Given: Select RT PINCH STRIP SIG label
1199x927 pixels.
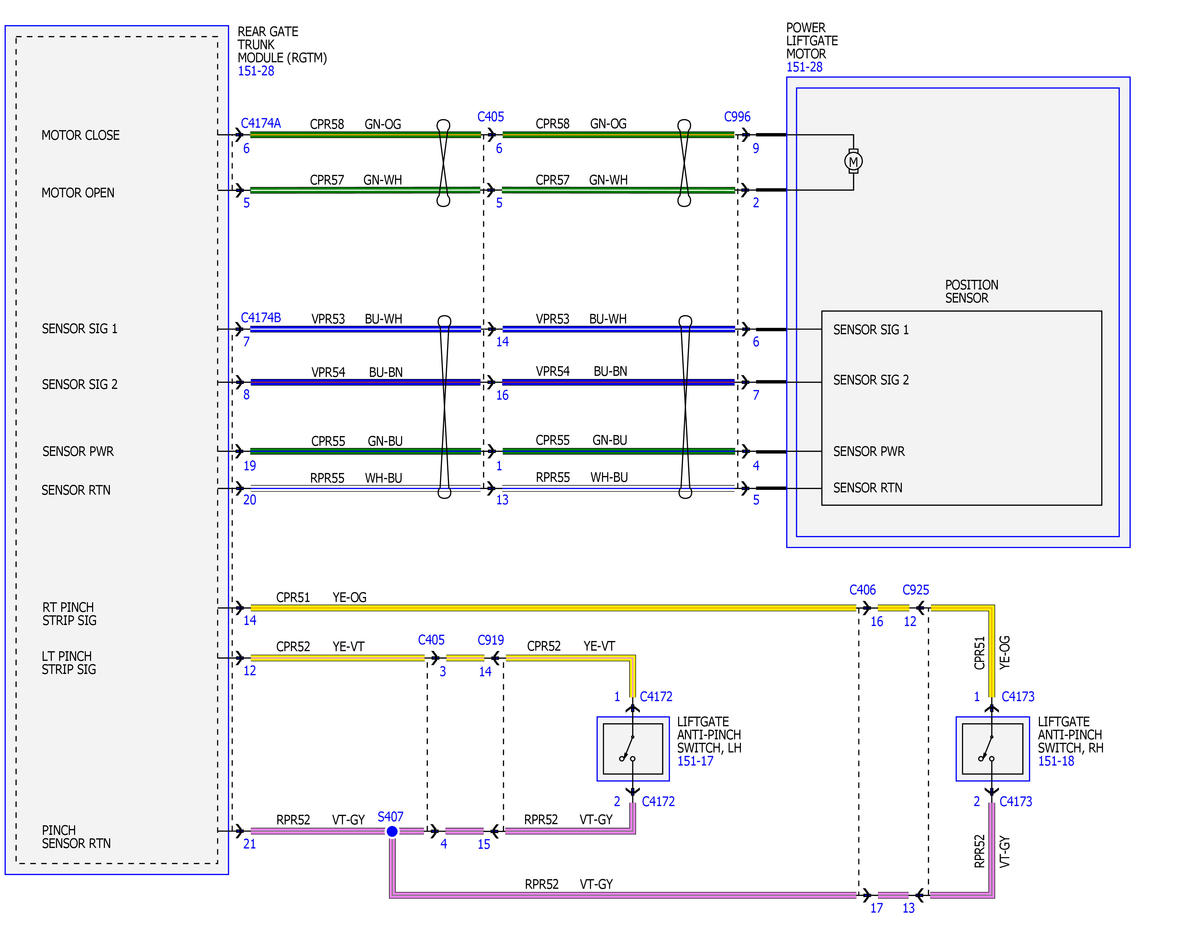Looking at the screenshot, I should [x=69, y=613].
